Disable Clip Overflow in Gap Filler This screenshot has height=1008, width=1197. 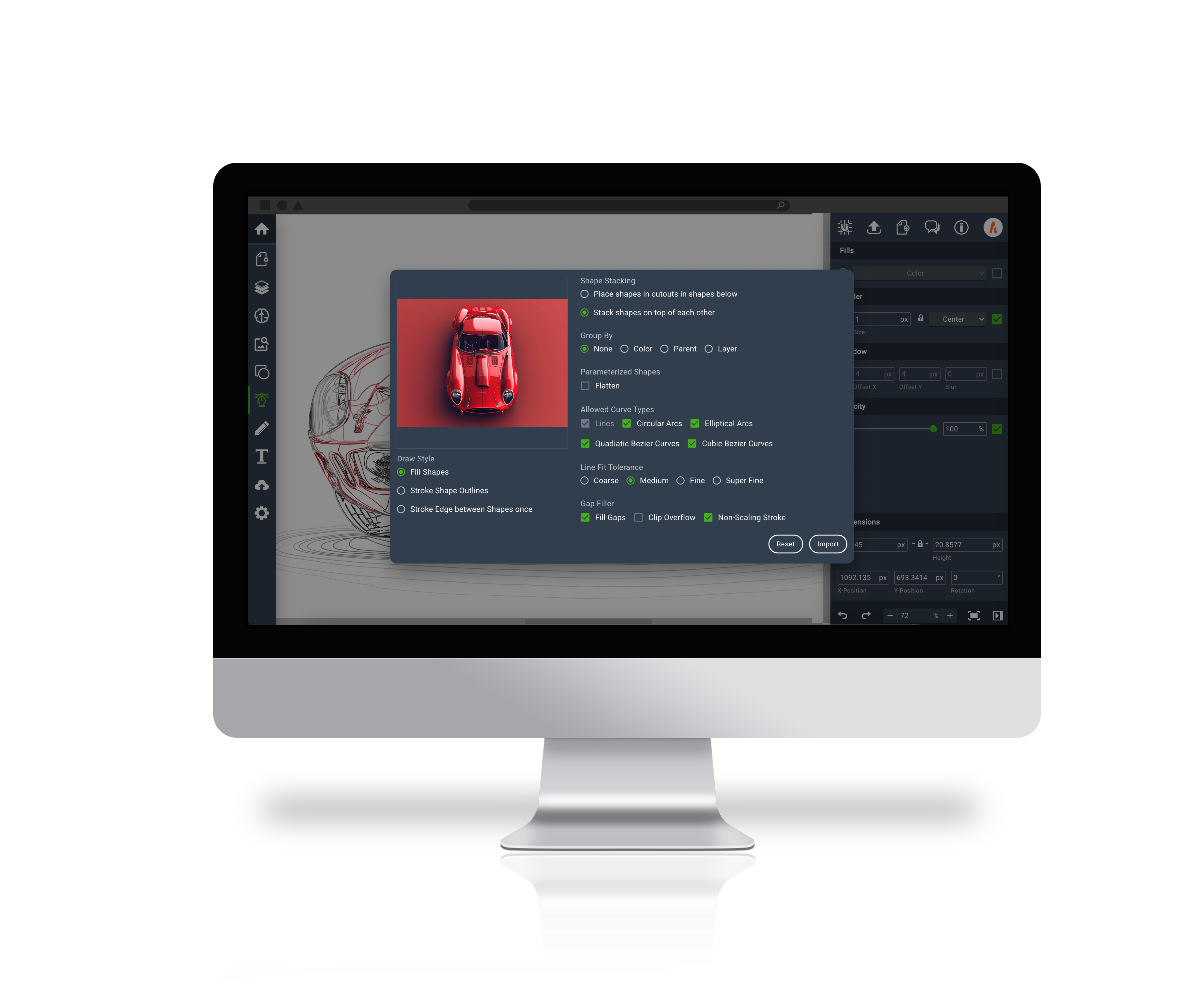pyautogui.click(x=636, y=517)
